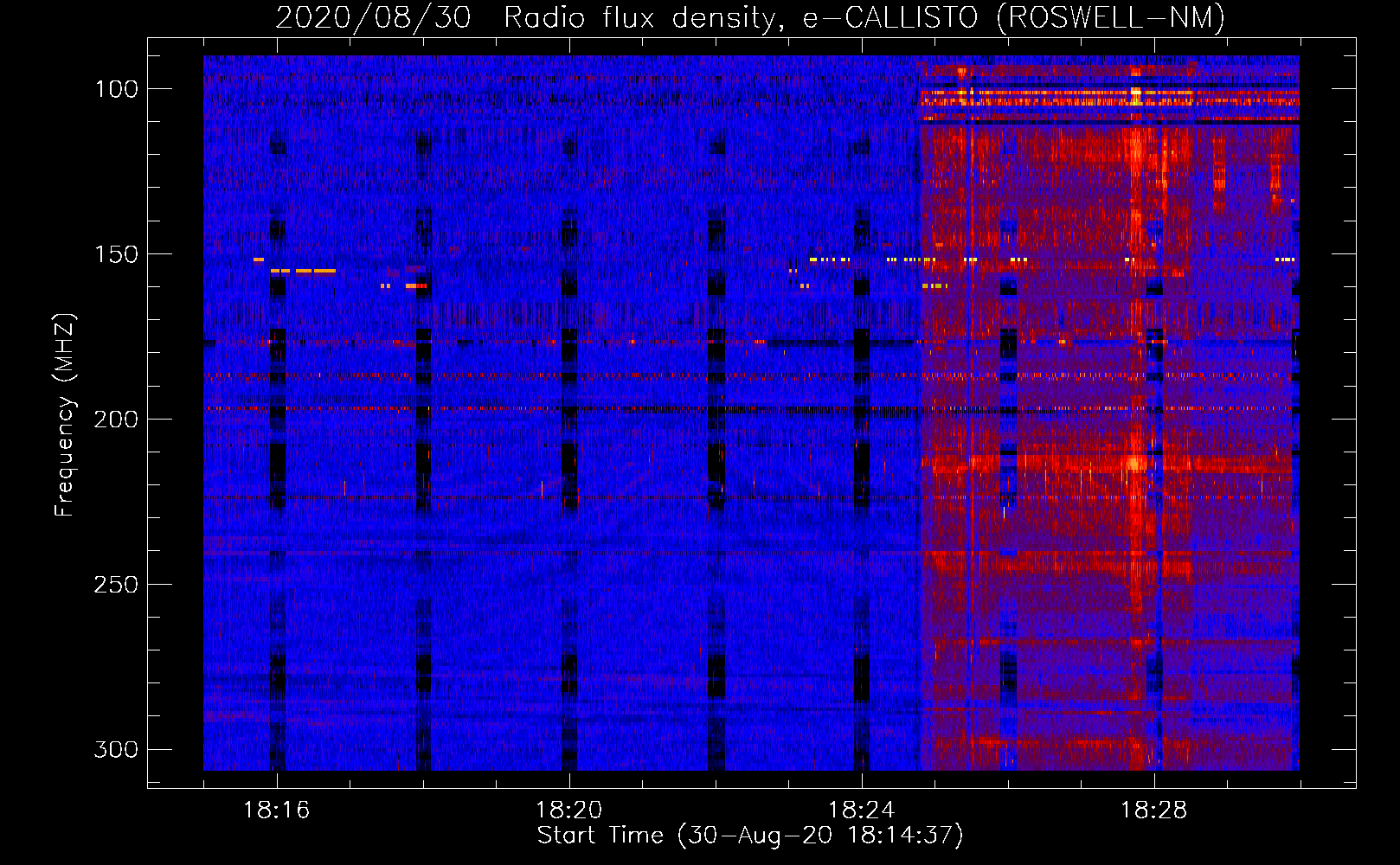Click the 18:24 time tick label
The width and height of the screenshot is (1400, 865).
coord(862,811)
